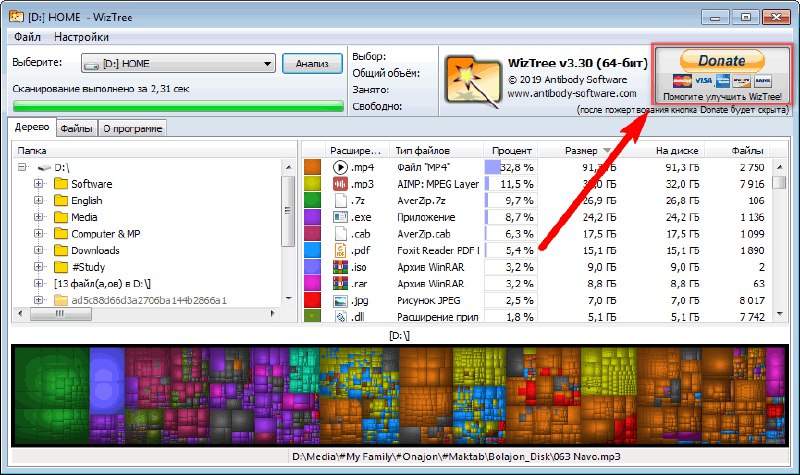Click the file types list scroll-down arrow
Viewport: 800px width, 475px height.
779,314
